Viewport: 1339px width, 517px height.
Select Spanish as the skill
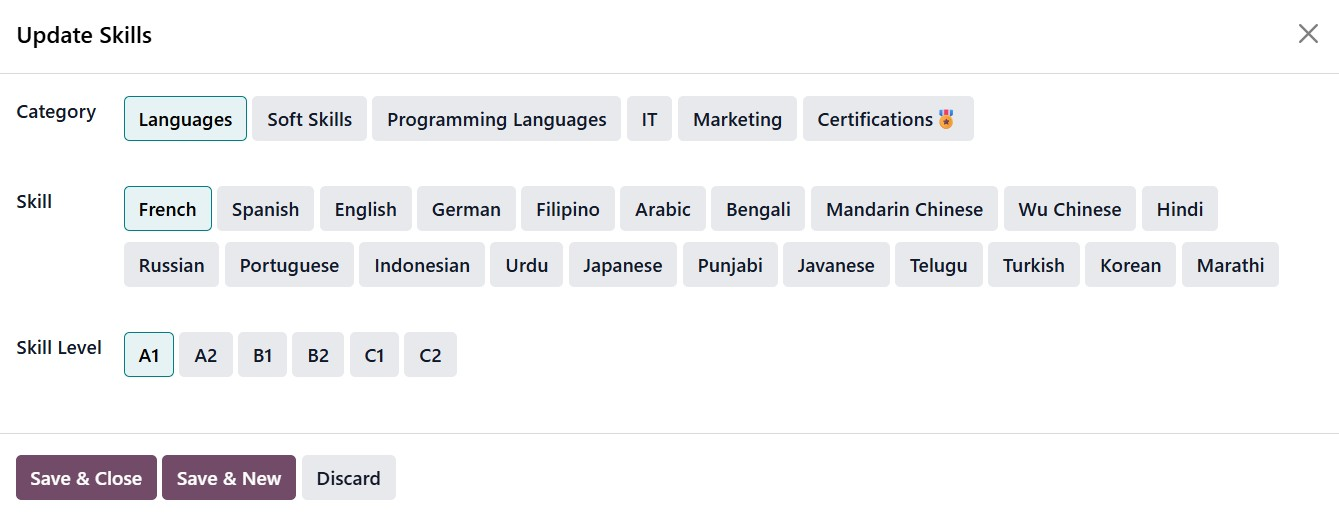(265, 209)
